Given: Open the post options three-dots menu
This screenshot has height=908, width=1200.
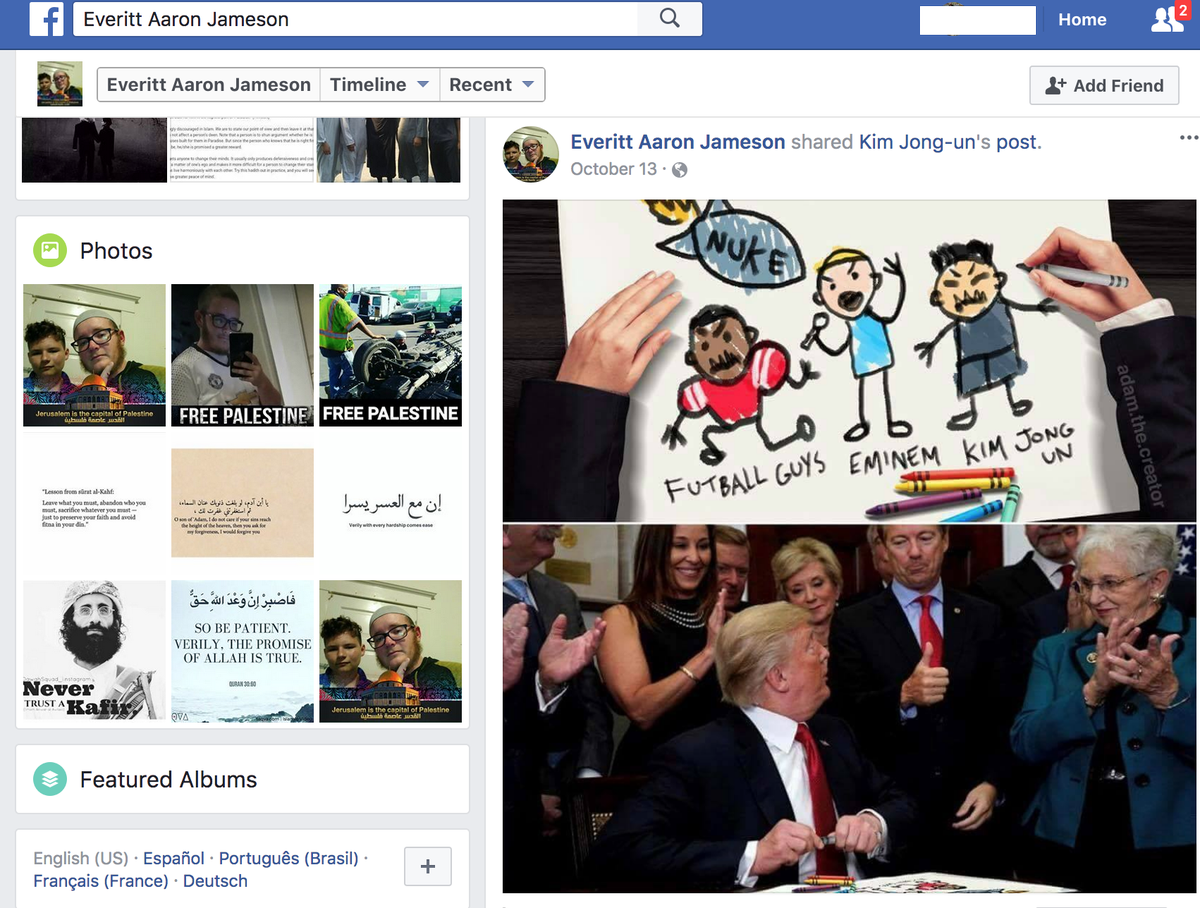Looking at the screenshot, I should [x=1188, y=138].
